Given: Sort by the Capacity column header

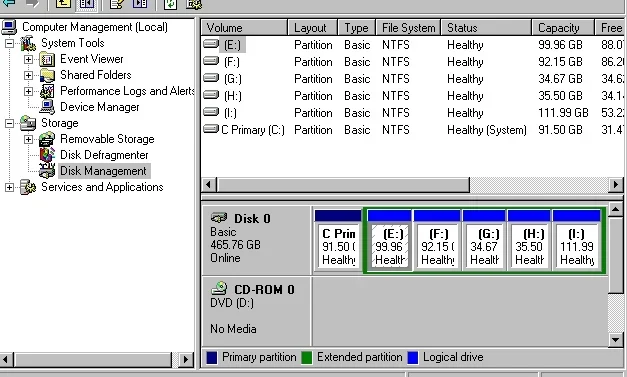Looking at the screenshot, I should point(563,28).
